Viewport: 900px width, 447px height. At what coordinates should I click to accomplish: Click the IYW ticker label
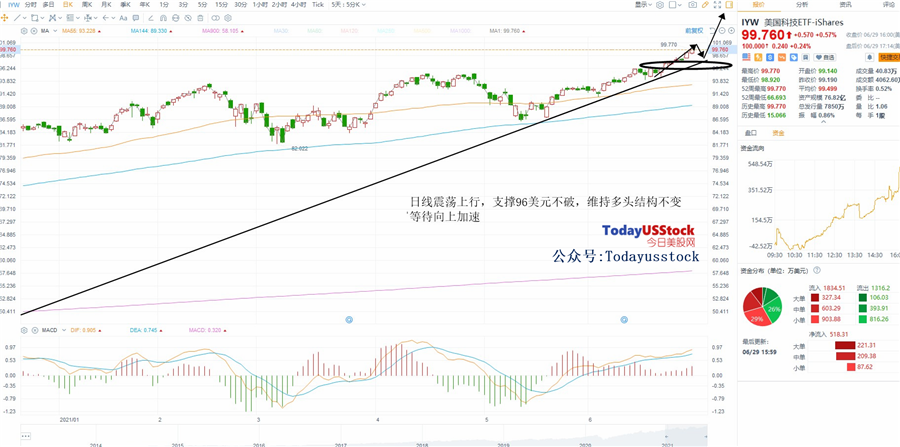[14, 5]
